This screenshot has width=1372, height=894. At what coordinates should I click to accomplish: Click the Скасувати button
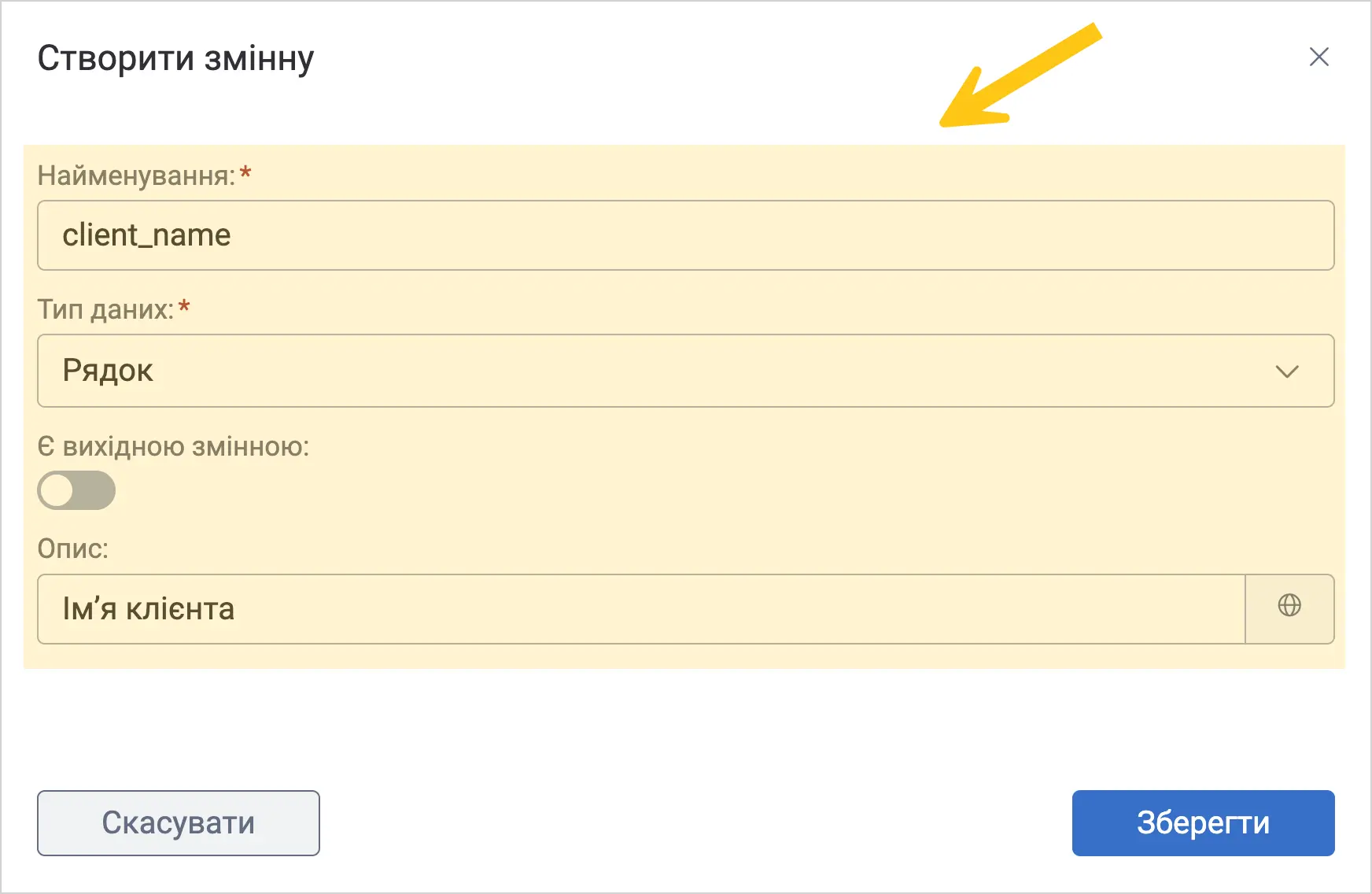click(x=179, y=823)
